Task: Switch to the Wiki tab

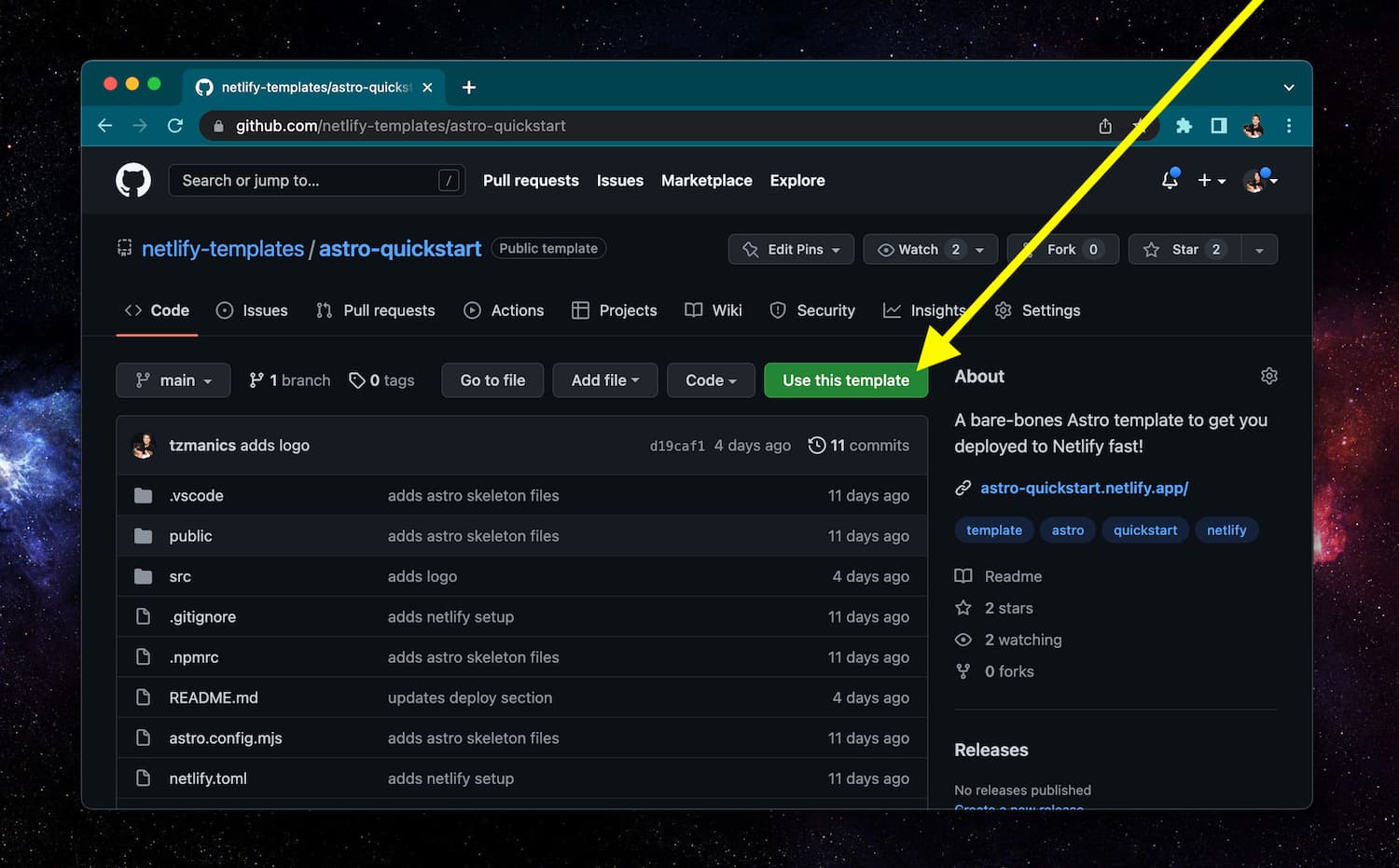Action: [x=713, y=310]
